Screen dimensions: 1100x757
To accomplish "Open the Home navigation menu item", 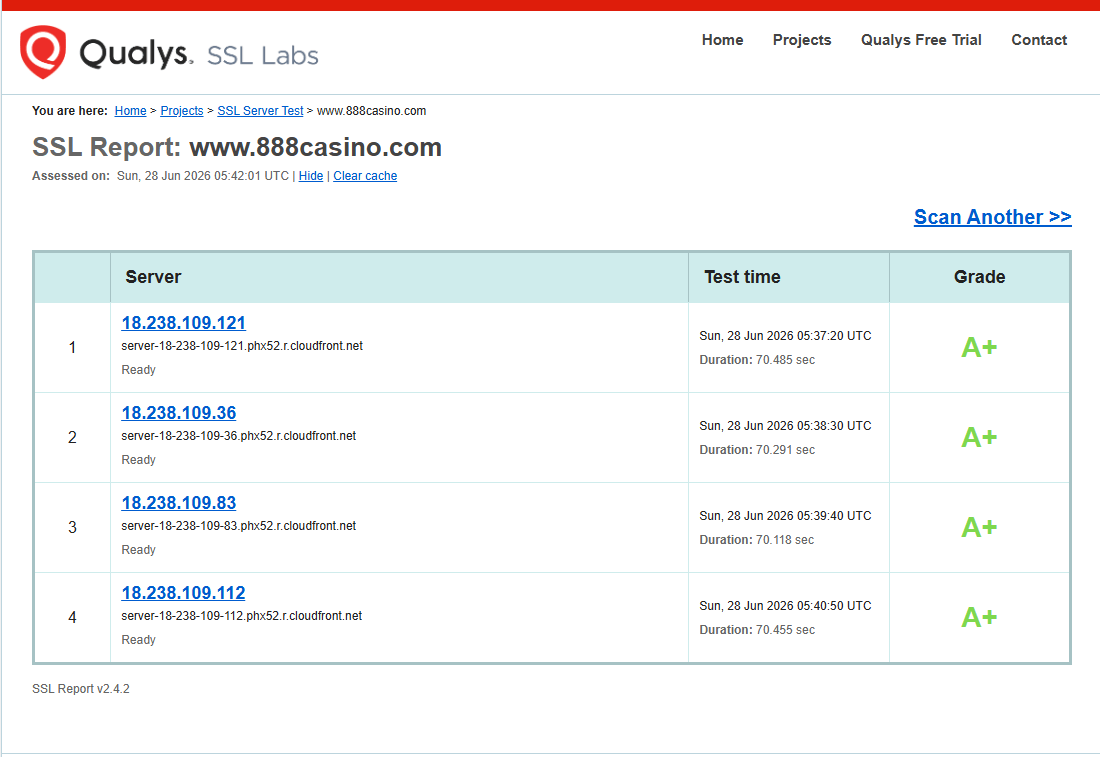I will (722, 40).
